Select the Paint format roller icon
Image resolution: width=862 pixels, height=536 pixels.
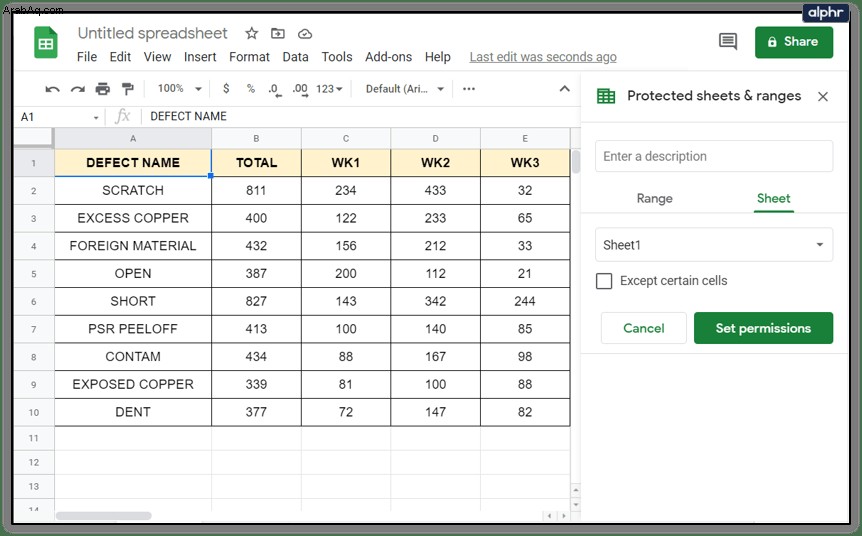point(128,89)
